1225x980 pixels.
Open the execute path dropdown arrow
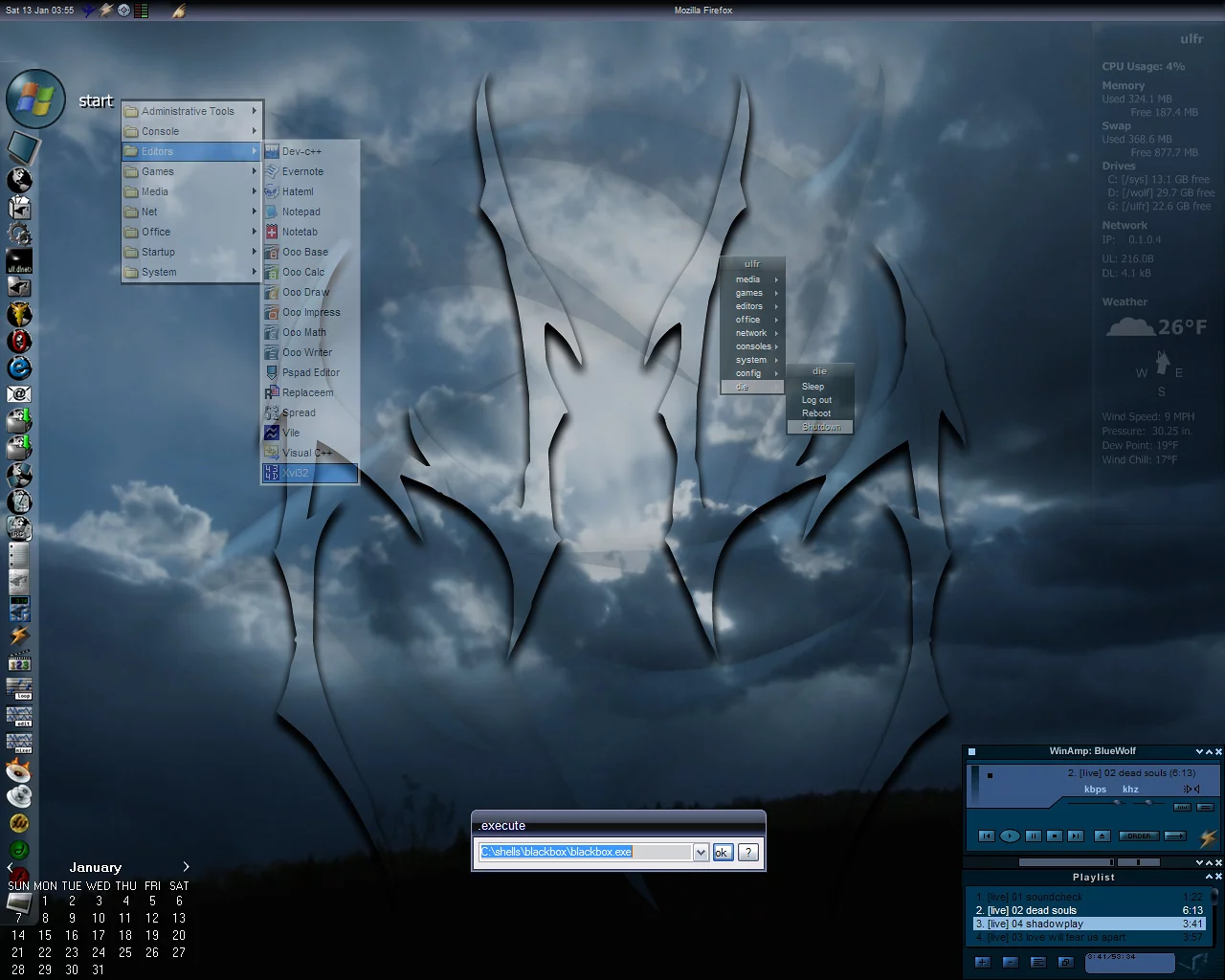[x=702, y=853]
